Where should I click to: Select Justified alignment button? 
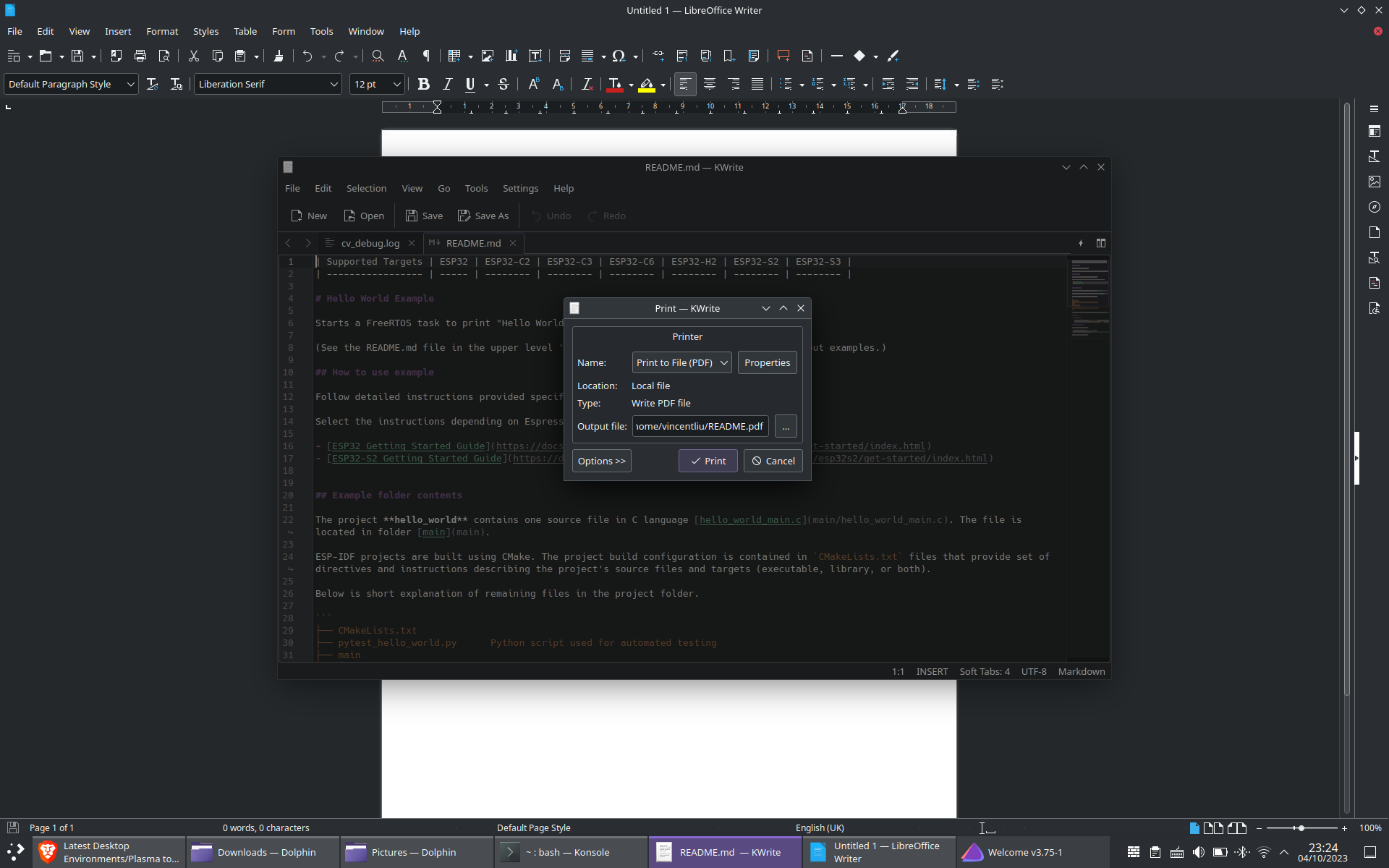757,84
